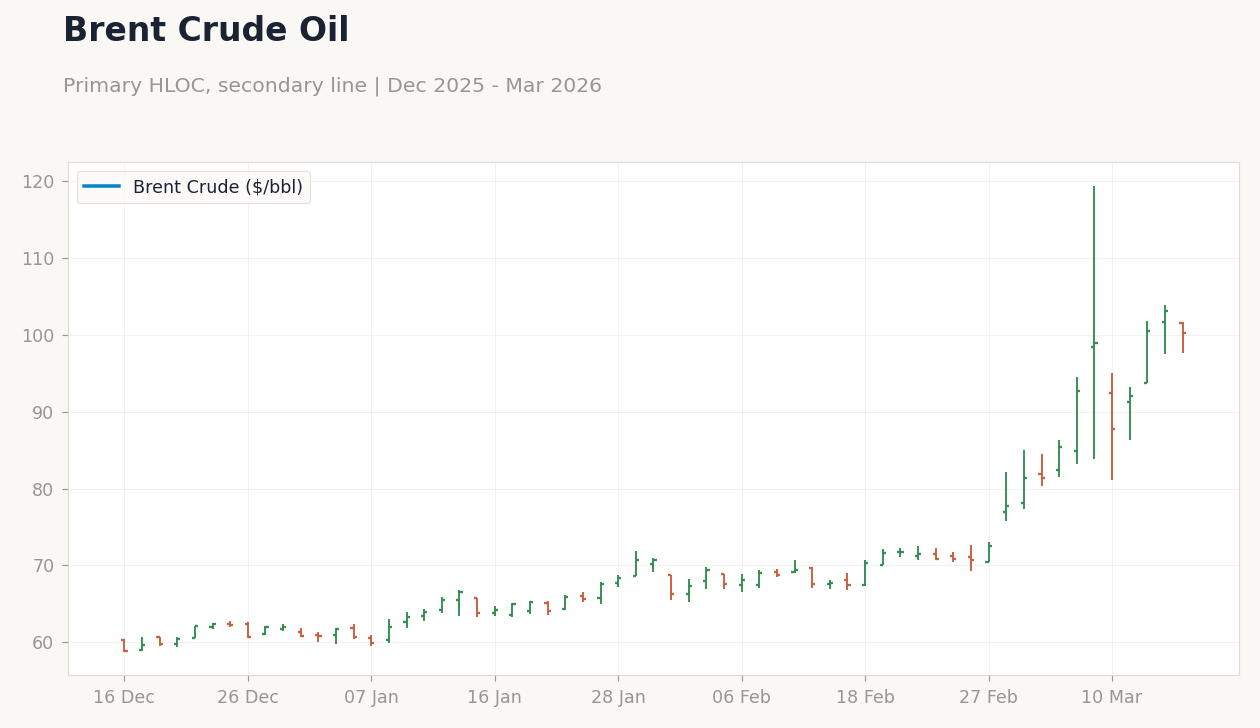Click y-axis label 80
This screenshot has height=728, width=1260.
click(x=42, y=489)
